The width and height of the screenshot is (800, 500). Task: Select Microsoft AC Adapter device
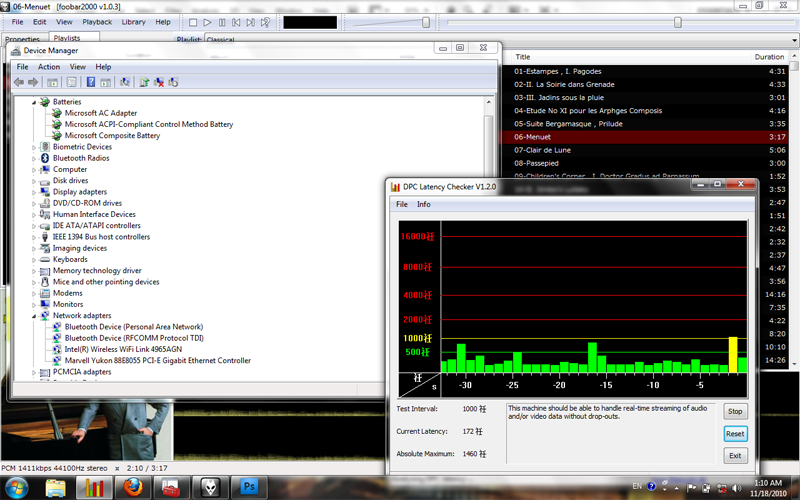[101, 113]
